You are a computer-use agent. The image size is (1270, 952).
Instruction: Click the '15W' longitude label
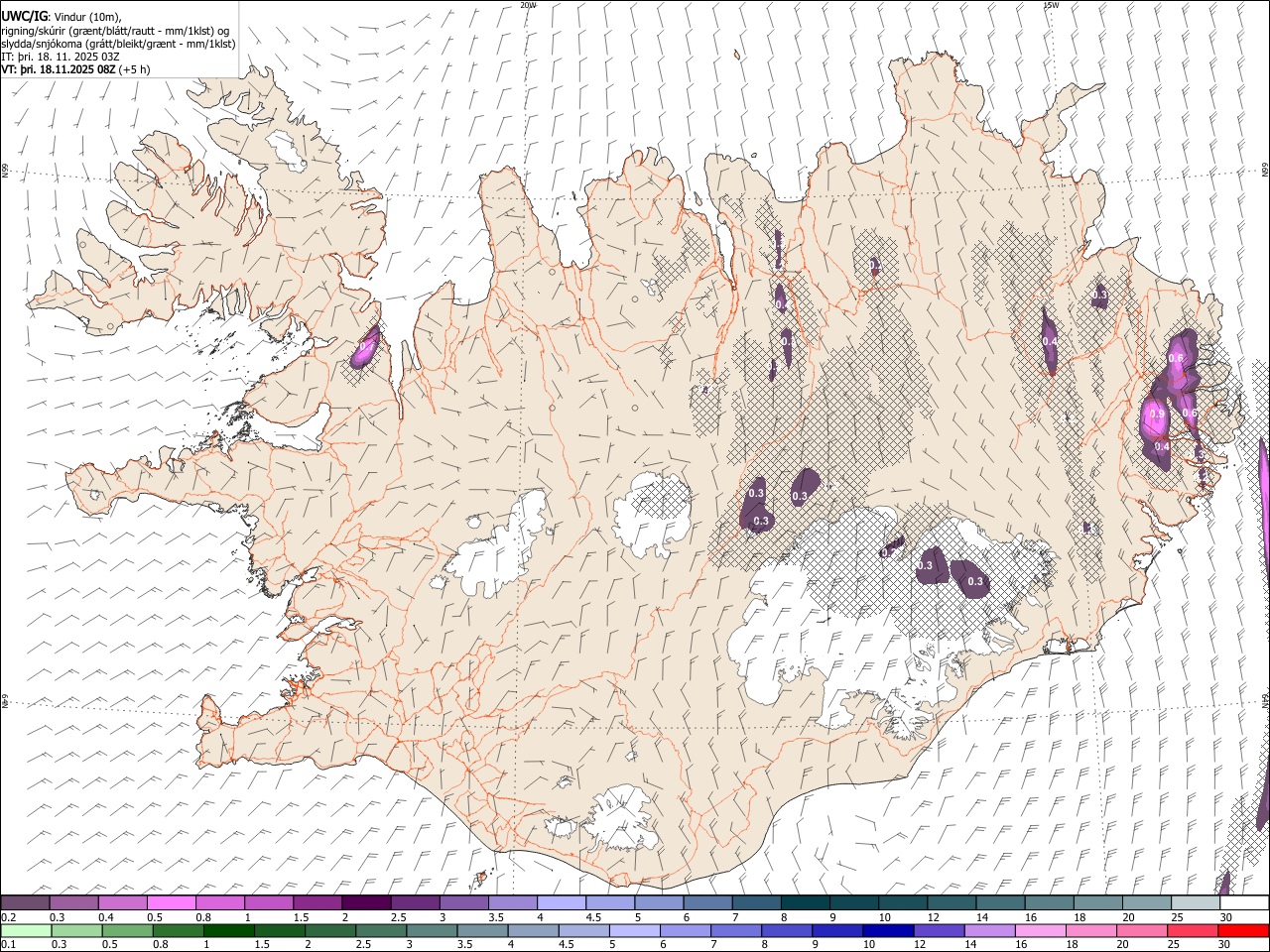(x=1051, y=5)
